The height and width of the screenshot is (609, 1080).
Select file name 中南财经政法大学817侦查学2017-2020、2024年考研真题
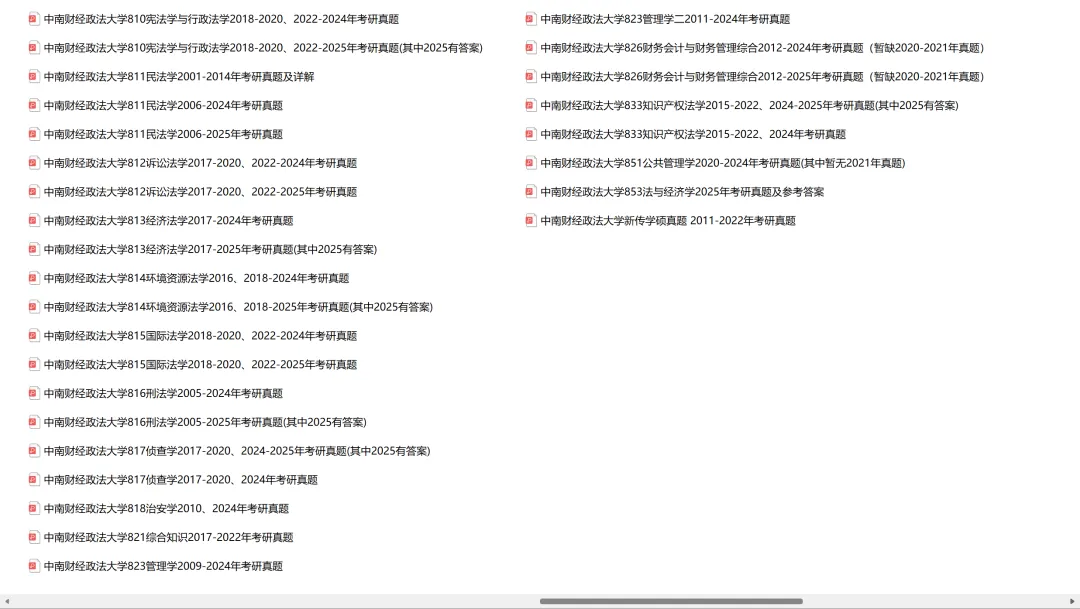[180, 479]
